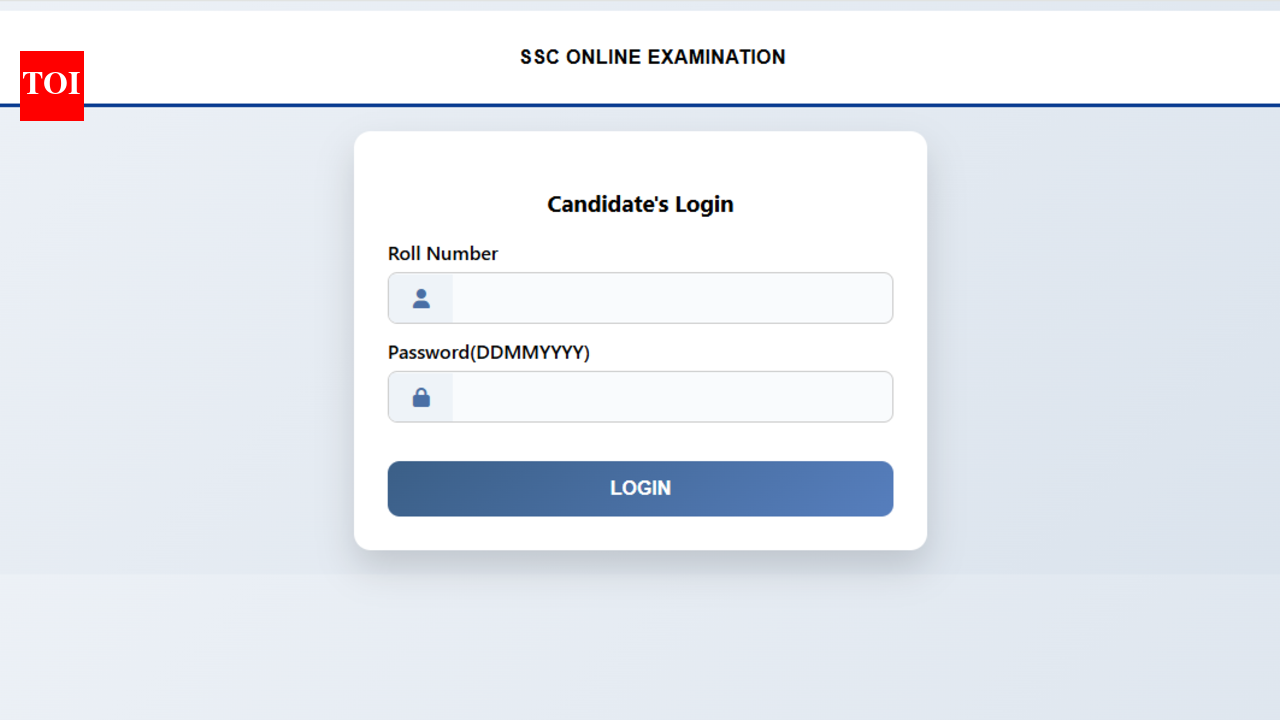Click the page background right of login card
Viewport: 1280px width, 720px height.
[1100, 350]
